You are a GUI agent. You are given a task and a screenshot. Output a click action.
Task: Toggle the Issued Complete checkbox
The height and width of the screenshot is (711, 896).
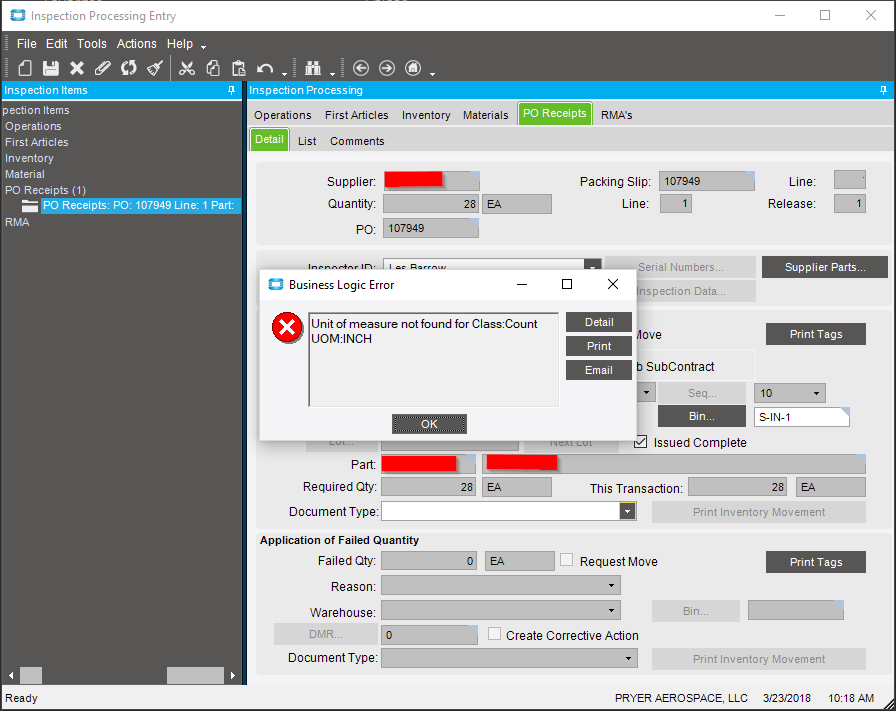[641, 442]
